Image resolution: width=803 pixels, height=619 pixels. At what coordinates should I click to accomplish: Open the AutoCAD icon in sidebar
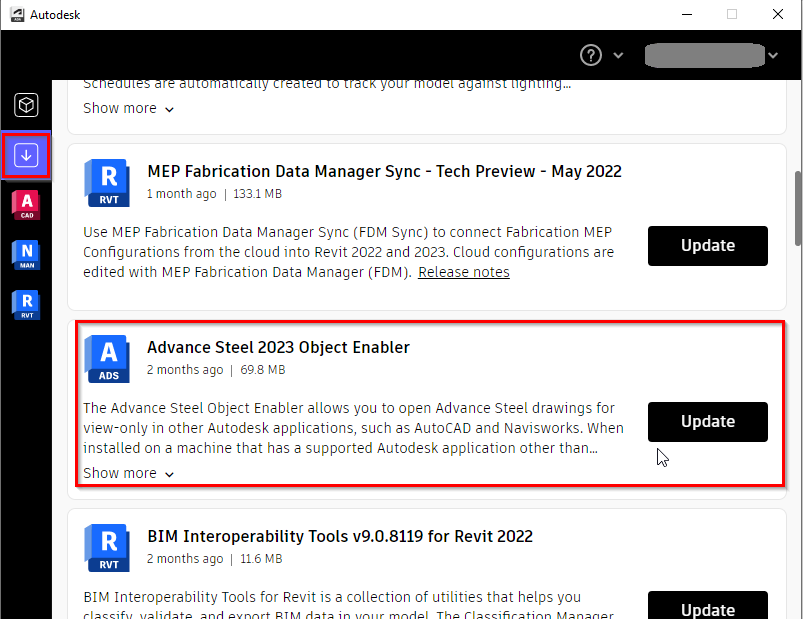[27, 205]
